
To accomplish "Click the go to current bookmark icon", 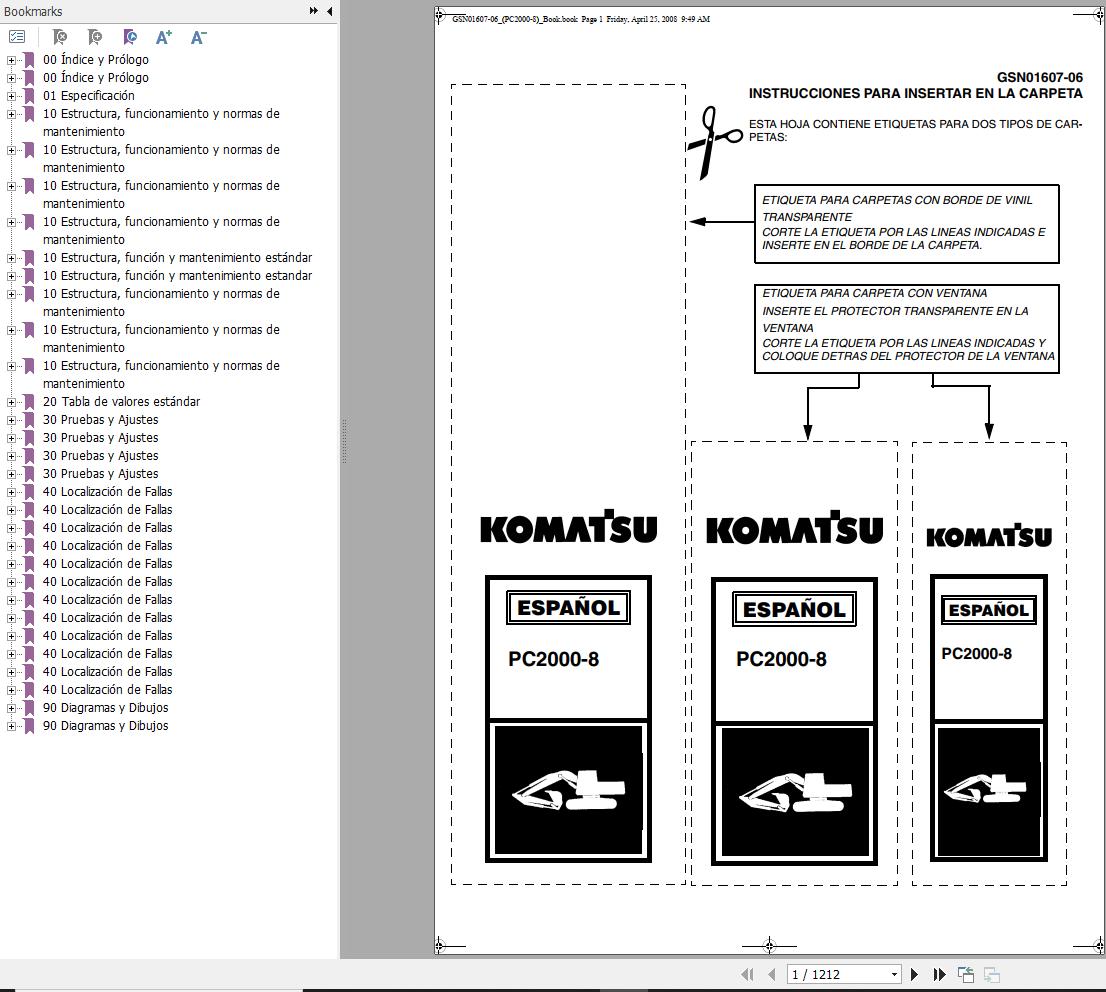I will [130, 37].
